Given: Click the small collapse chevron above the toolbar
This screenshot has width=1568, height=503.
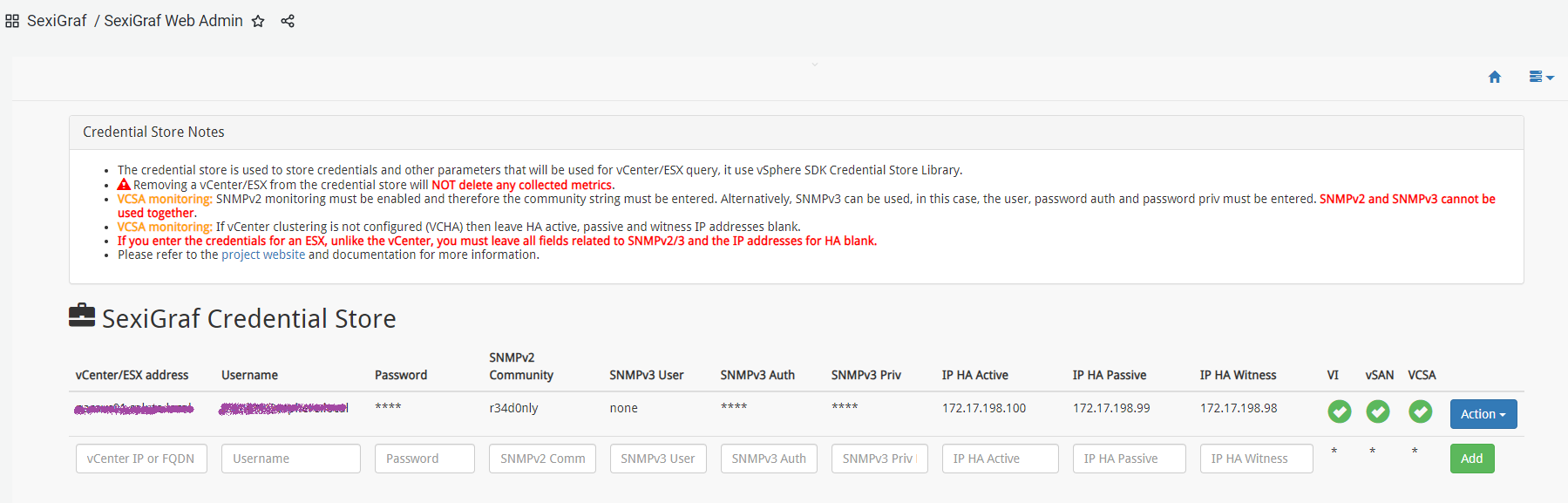Looking at the screenshot, I should point(815,64).
